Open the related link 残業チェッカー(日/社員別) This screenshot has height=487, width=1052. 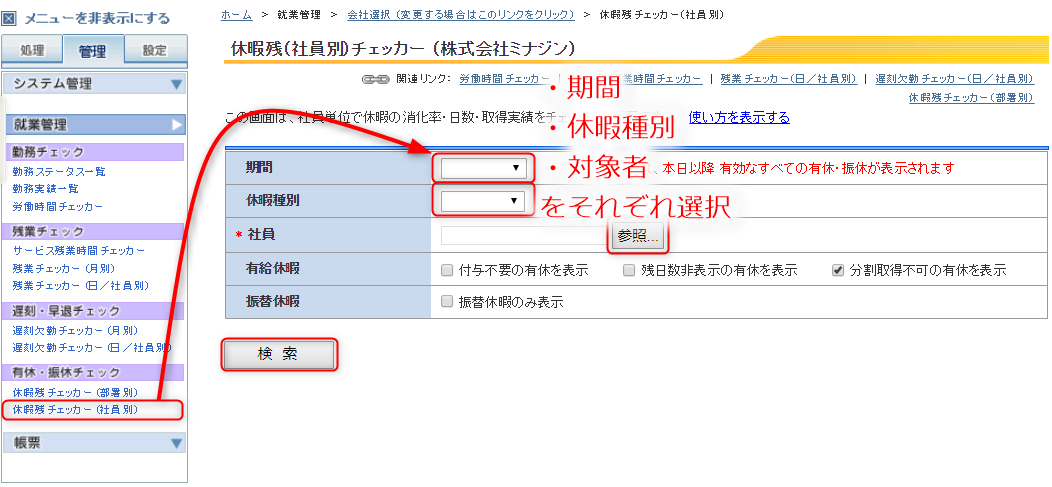788,79
